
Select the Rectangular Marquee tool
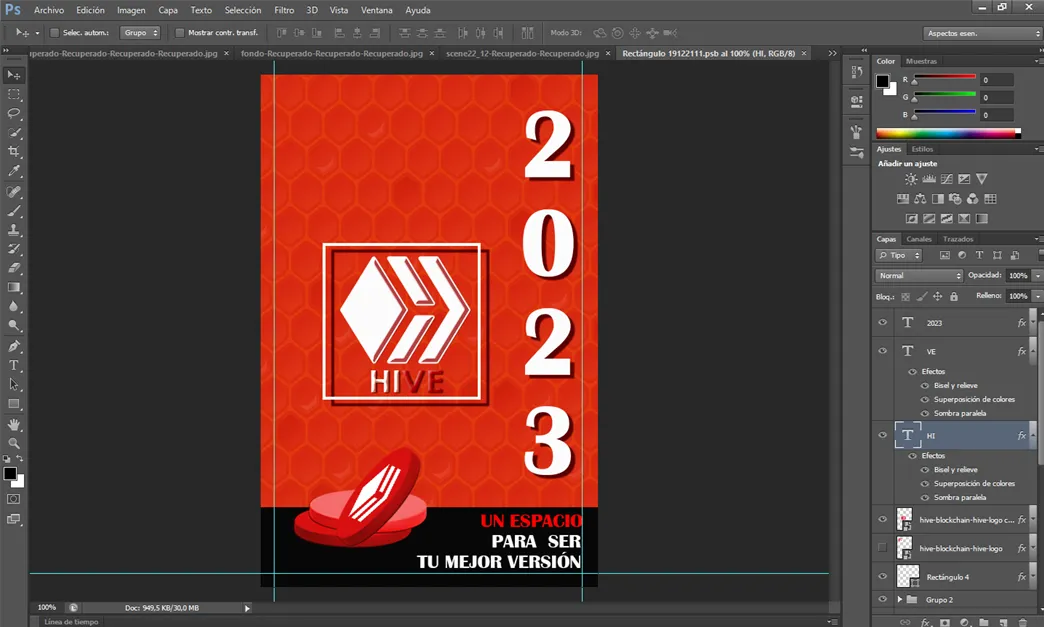coord(14,95)
